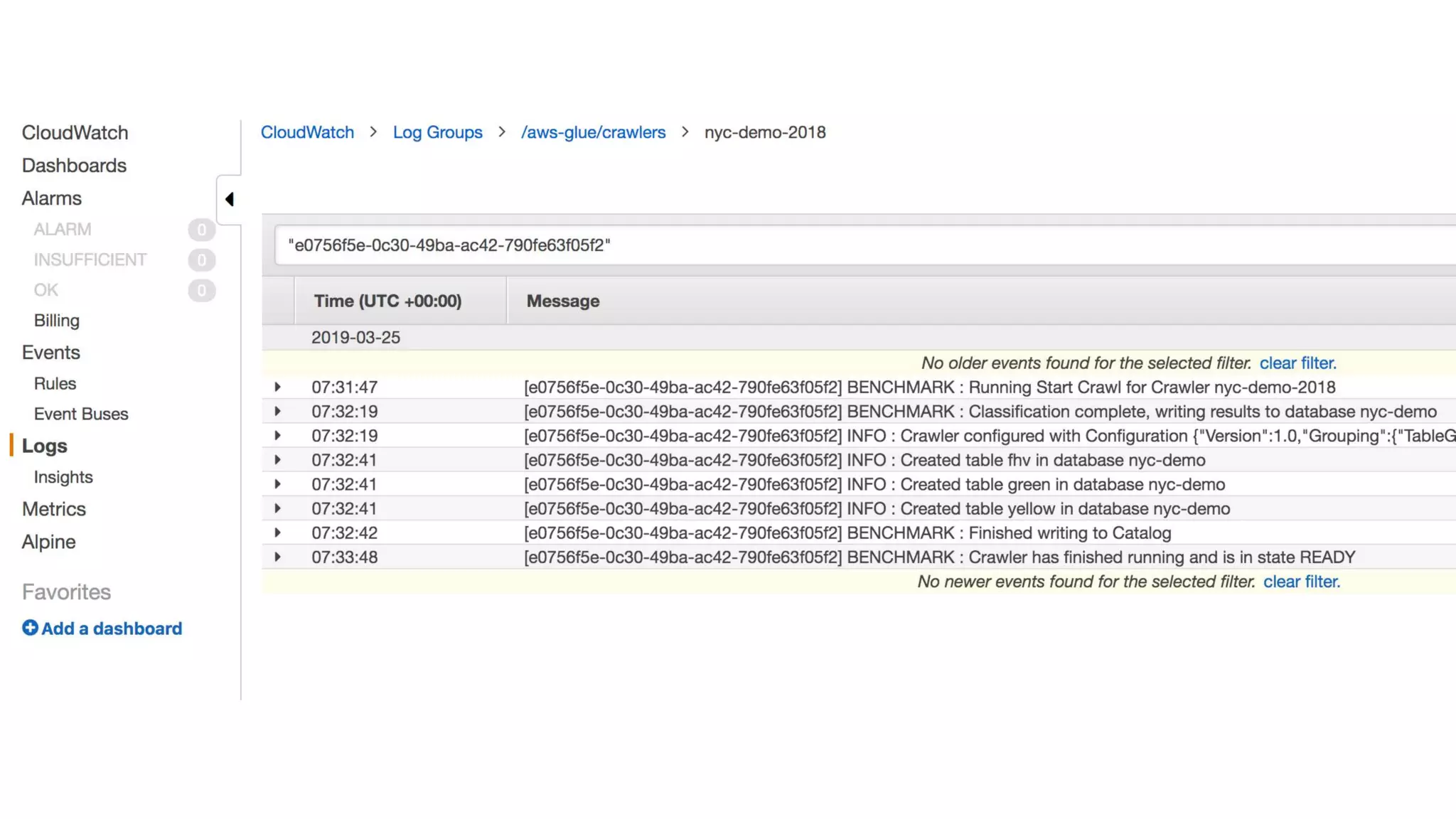Open the Dashboards section in the sidebar
Viewport: 1456px width, 819px height.
coord(74,166)
